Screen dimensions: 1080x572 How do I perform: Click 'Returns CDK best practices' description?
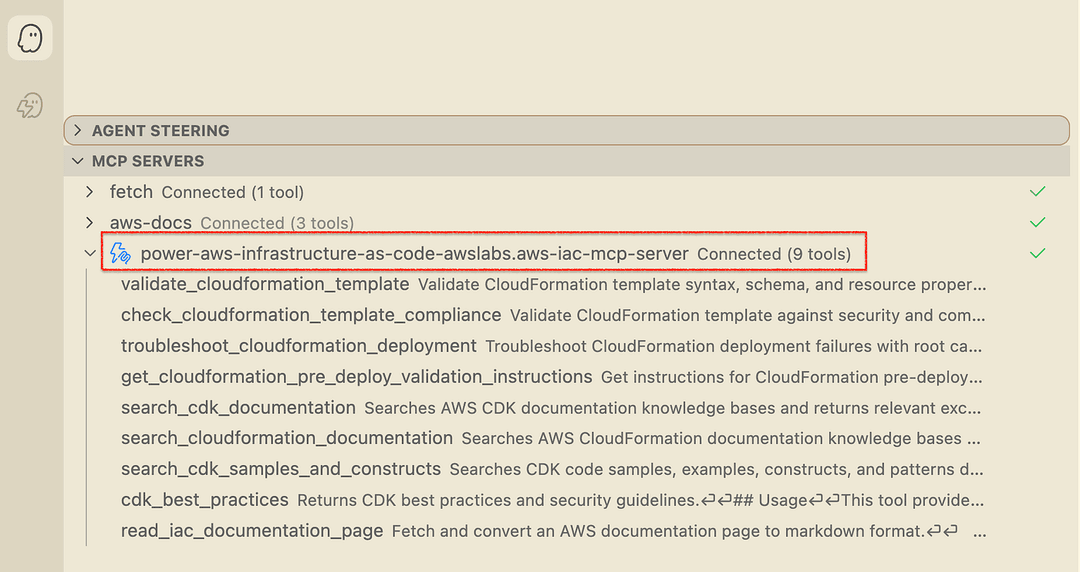[641, 500]
